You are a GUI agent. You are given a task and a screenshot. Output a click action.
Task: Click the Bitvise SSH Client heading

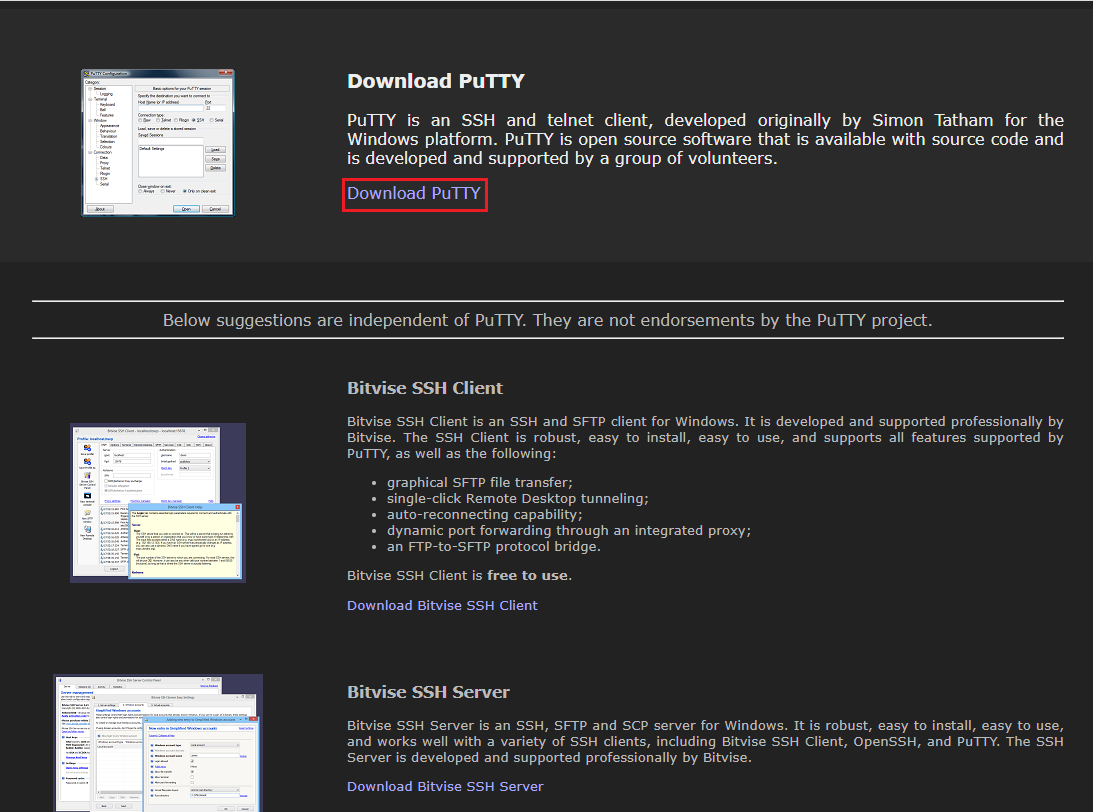coord(425,388)
